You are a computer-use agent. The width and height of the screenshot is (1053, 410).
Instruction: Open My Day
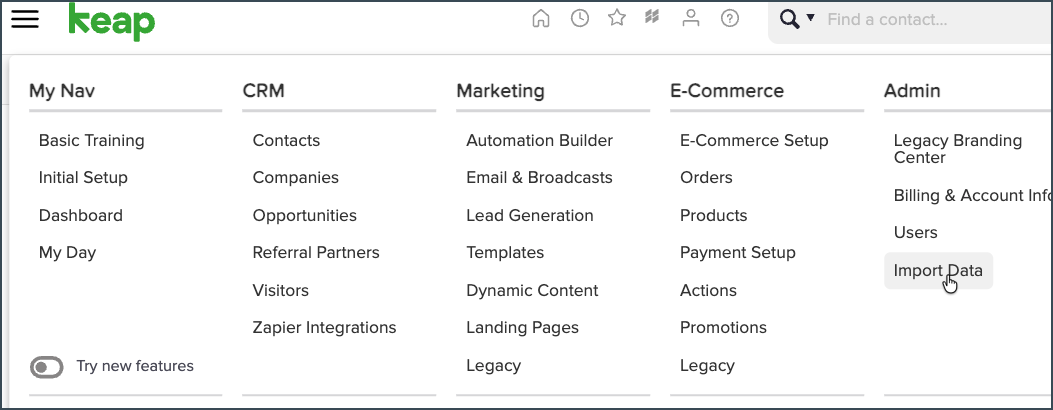coord(67,253)
